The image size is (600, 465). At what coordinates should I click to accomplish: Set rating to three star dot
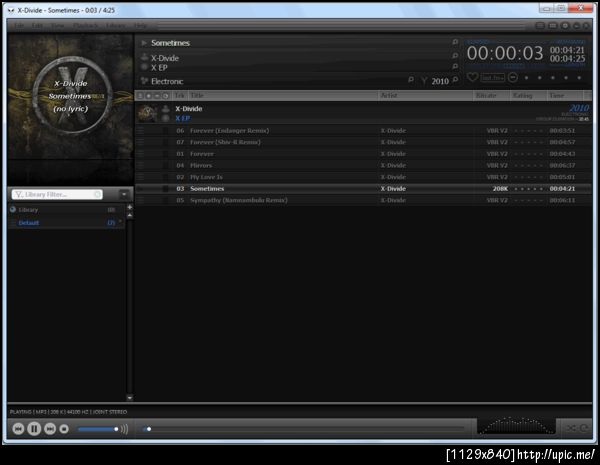point(553,78)
